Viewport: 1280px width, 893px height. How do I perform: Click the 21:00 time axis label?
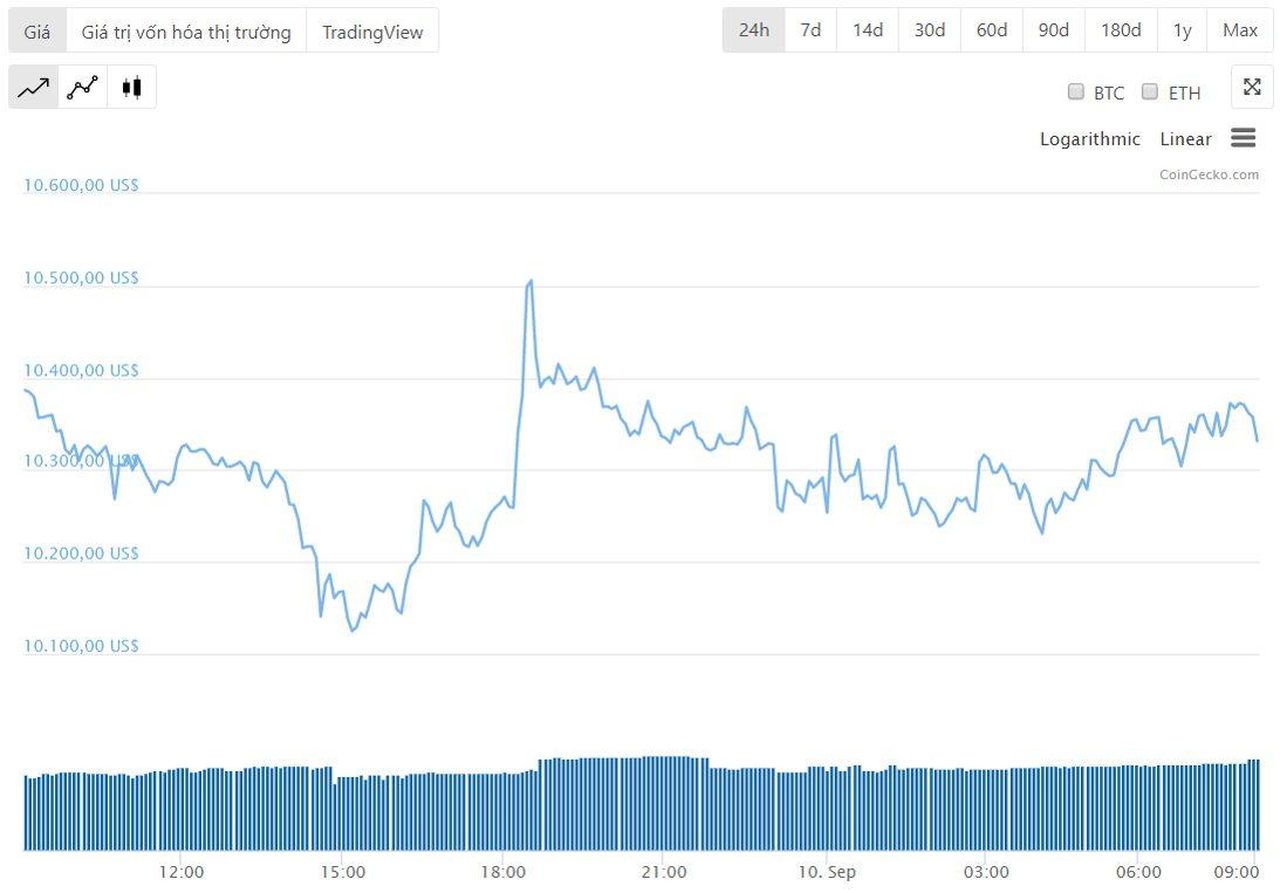(x=664, y=872)
